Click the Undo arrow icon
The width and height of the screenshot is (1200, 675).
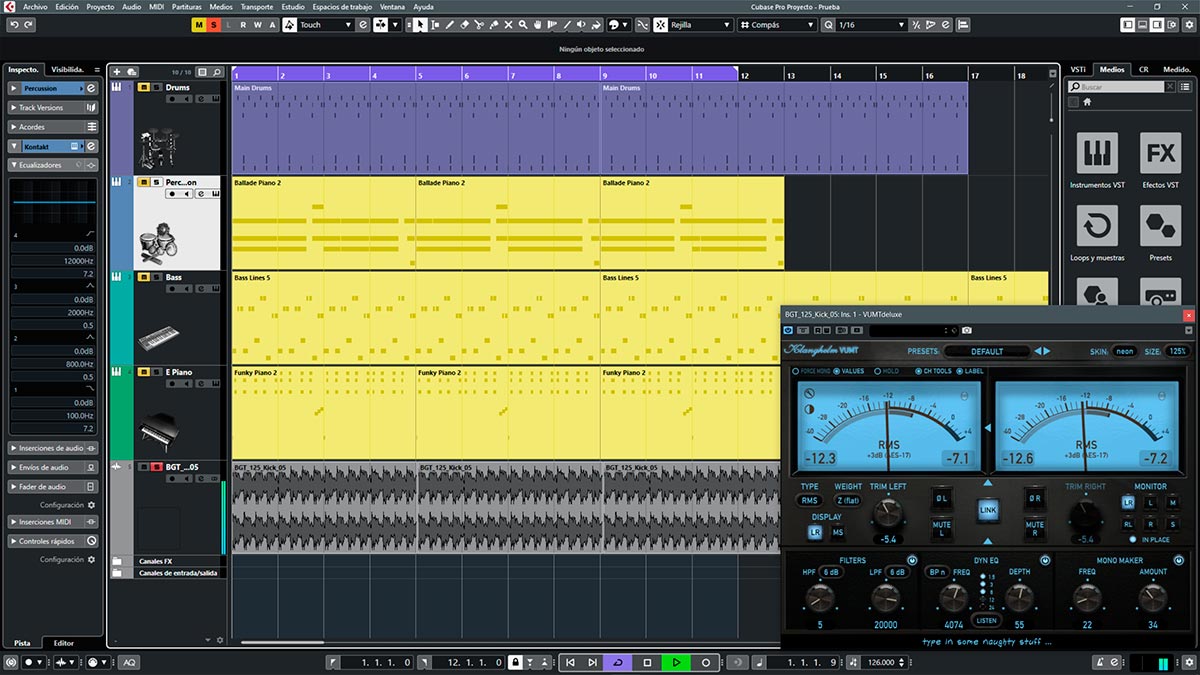[x=12, y=24]
